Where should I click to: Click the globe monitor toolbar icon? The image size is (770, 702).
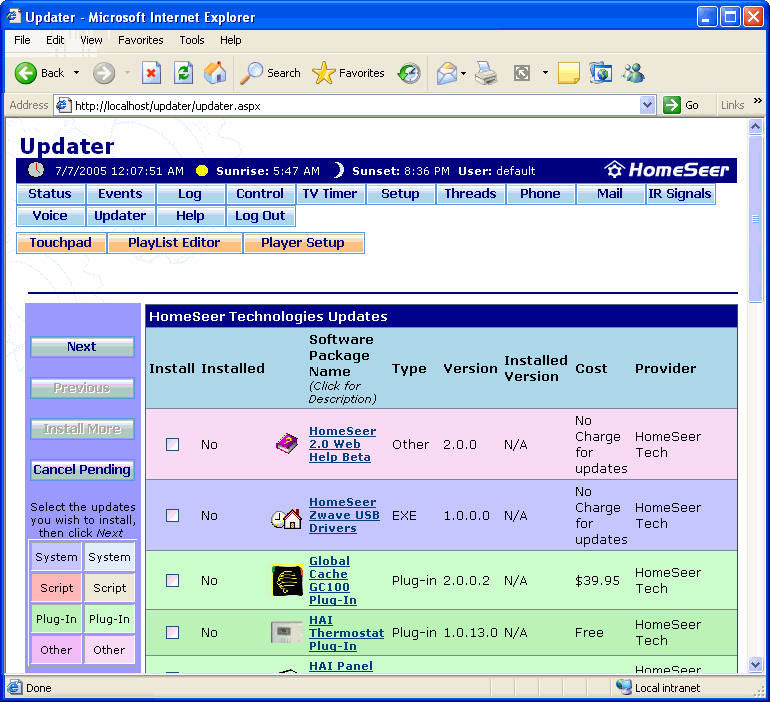click(x=601, y=73)
